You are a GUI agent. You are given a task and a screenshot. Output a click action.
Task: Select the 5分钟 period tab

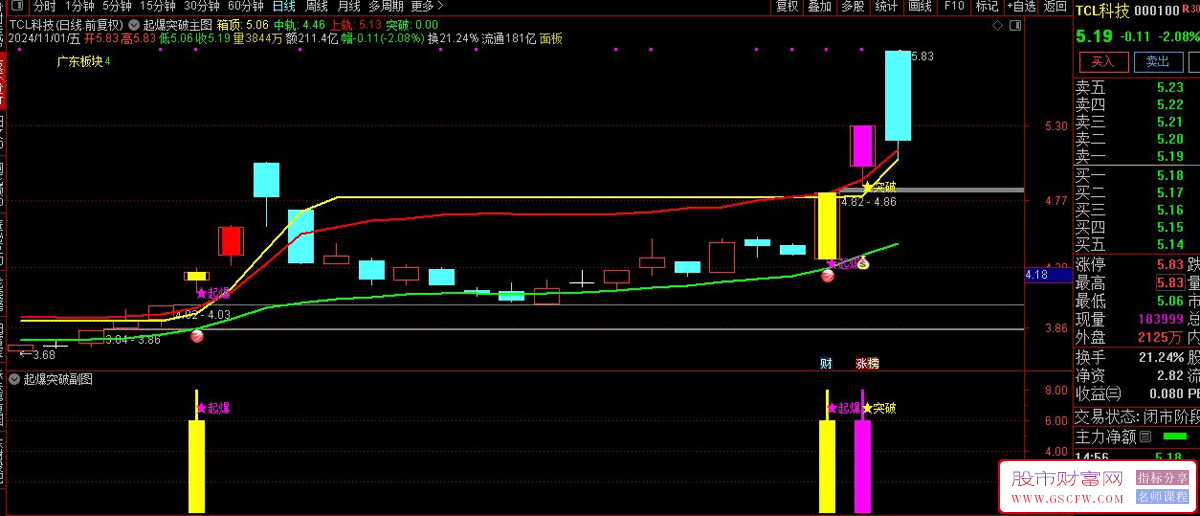coord(117,6)
